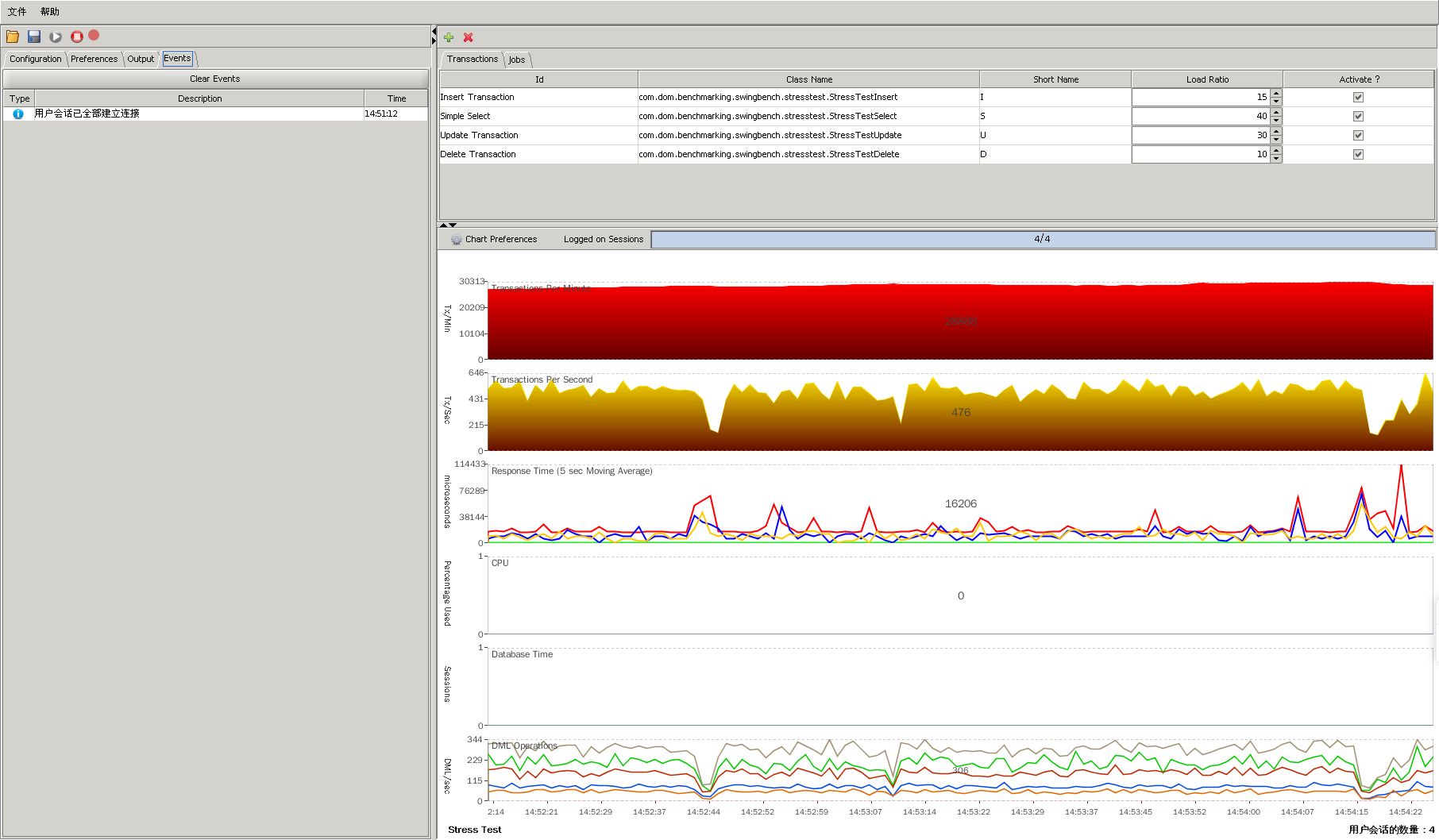Open Chart Preferences via the gear icon

pos(456,239)
